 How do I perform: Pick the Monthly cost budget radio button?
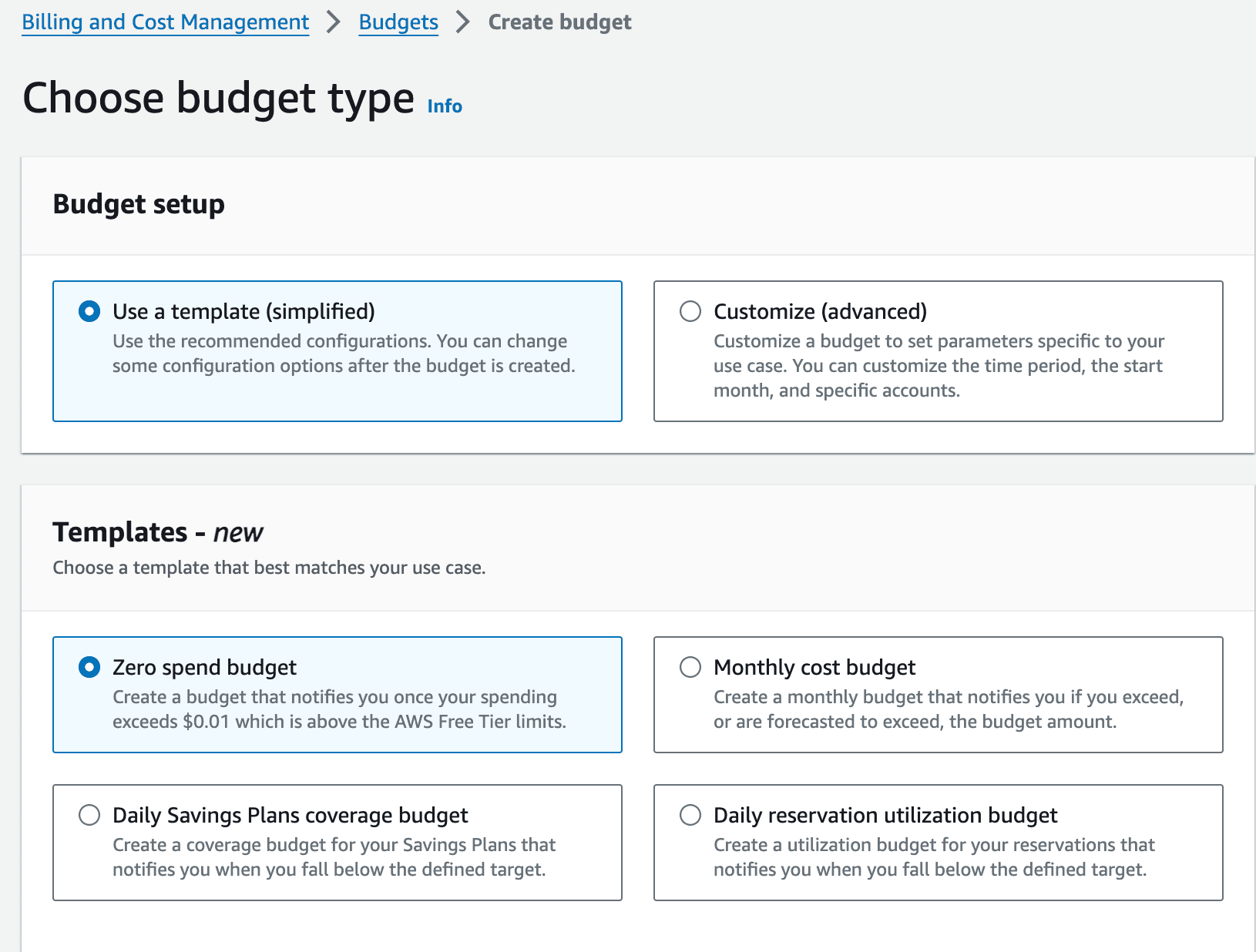pyautogui.click(x=690, y=667)
